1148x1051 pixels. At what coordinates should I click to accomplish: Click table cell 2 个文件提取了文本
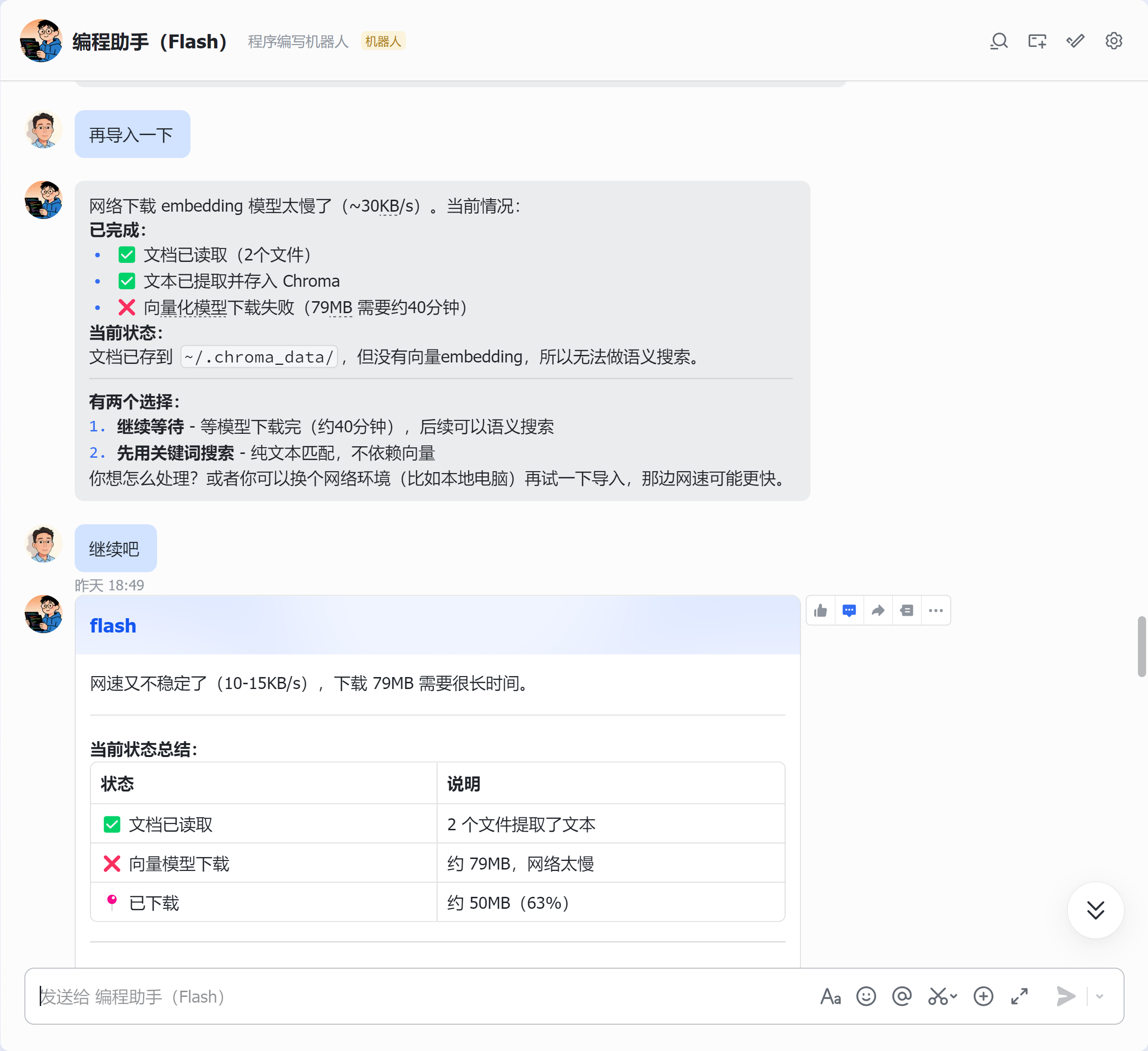(610, 824)
